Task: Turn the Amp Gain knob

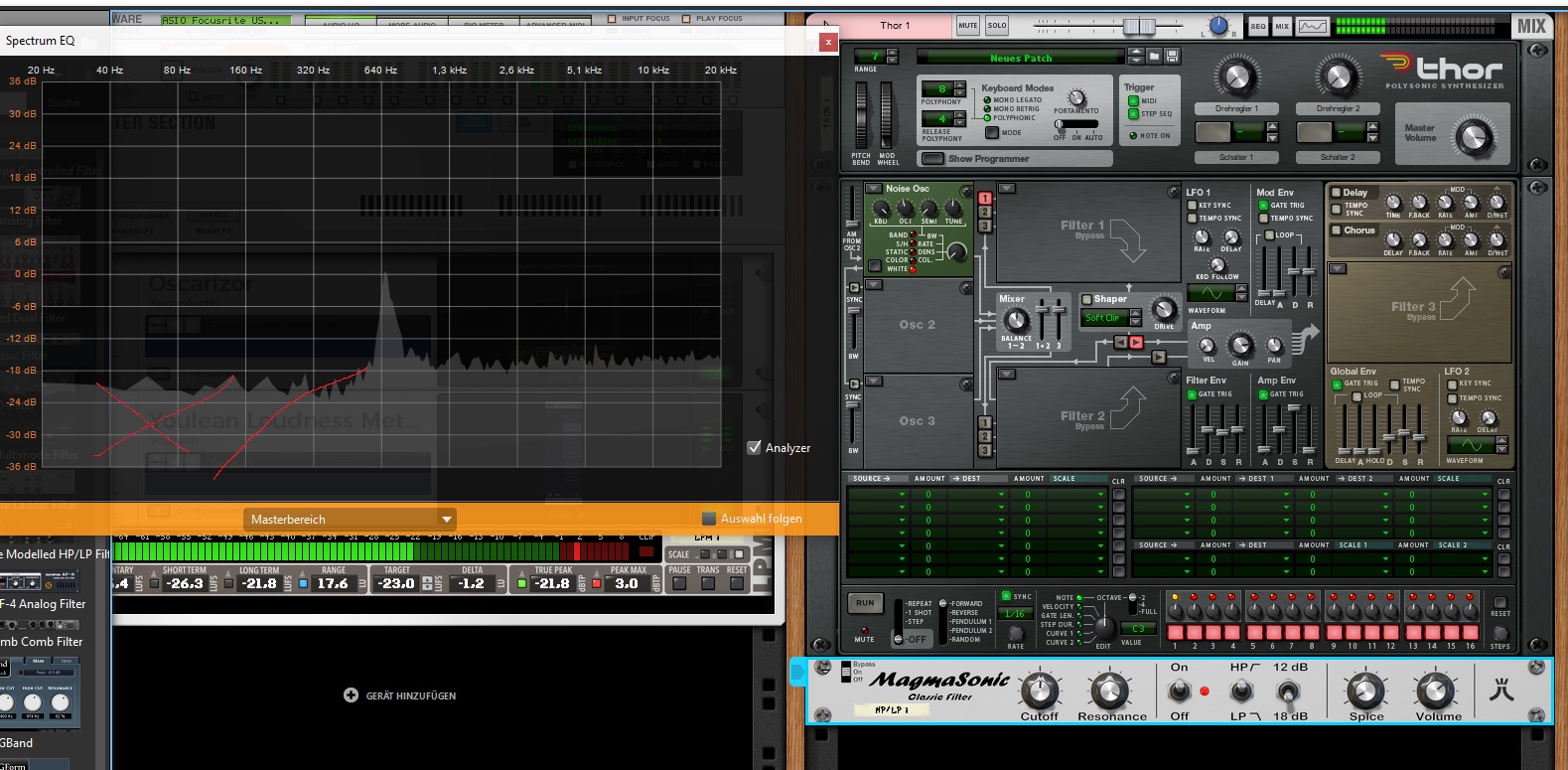Action: pyautogui.click(x=1241, y=344)
